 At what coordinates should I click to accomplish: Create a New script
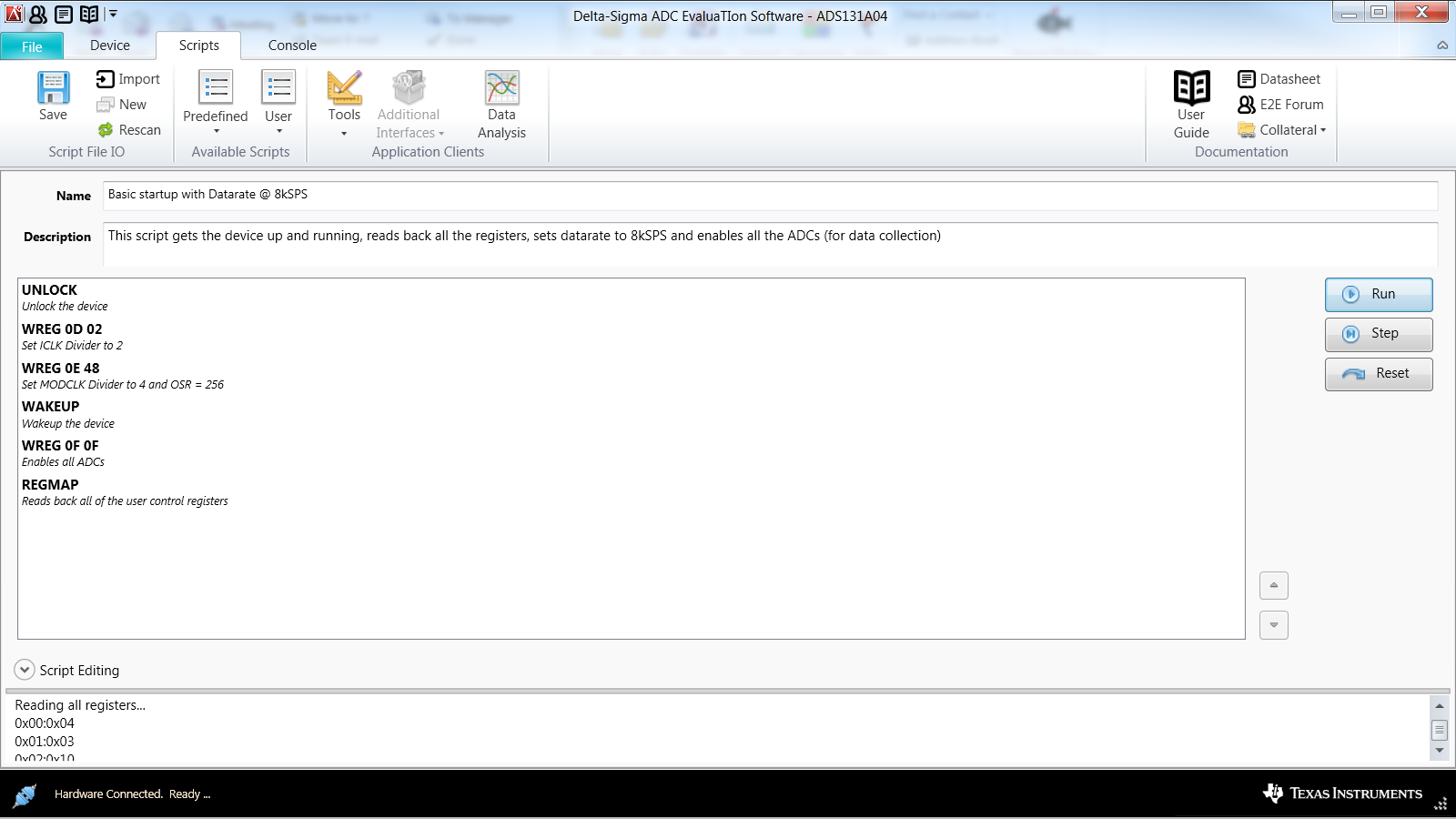[122, 105]
